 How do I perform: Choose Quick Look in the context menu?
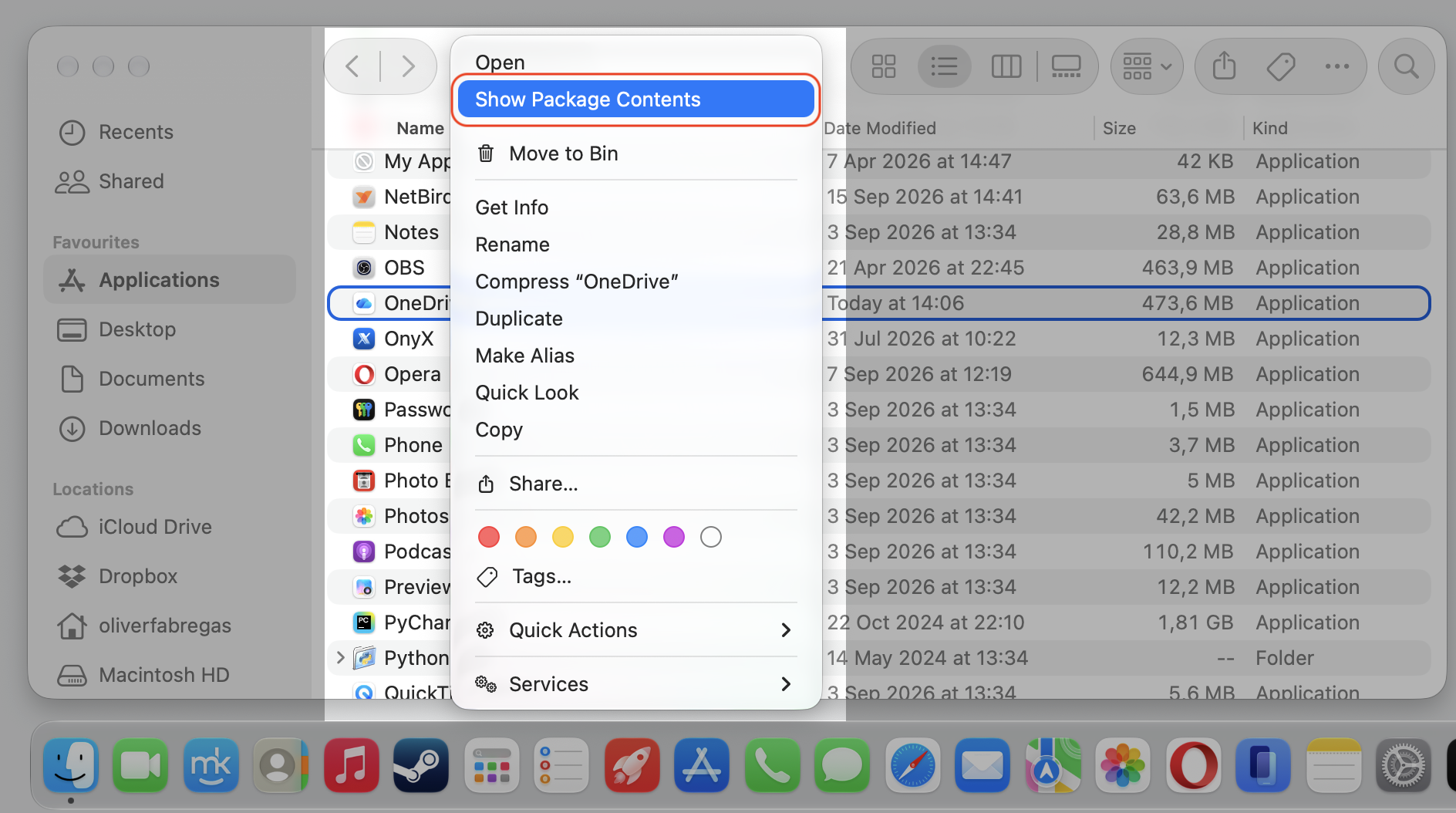tap(636, 393)
